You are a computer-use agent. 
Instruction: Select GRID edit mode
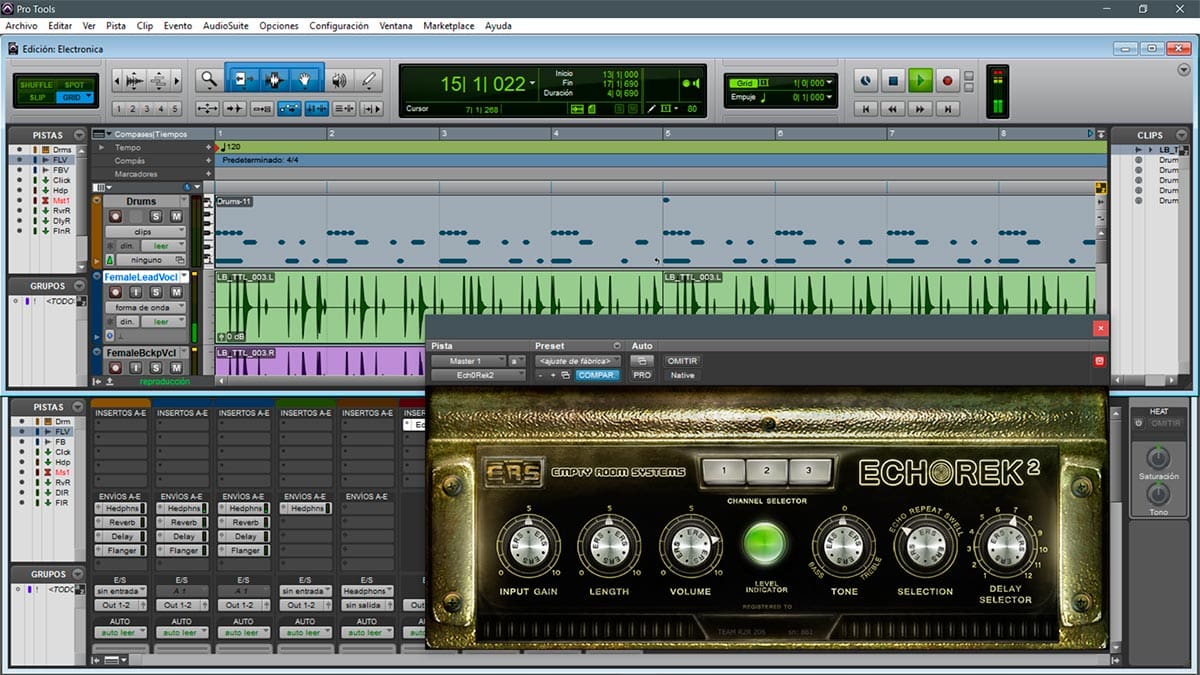75,97
